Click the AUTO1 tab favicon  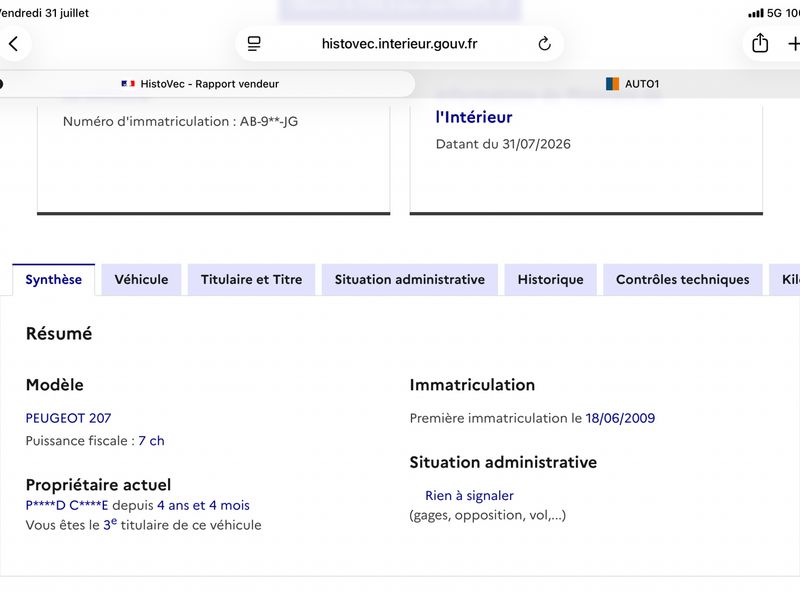[612, 84]
